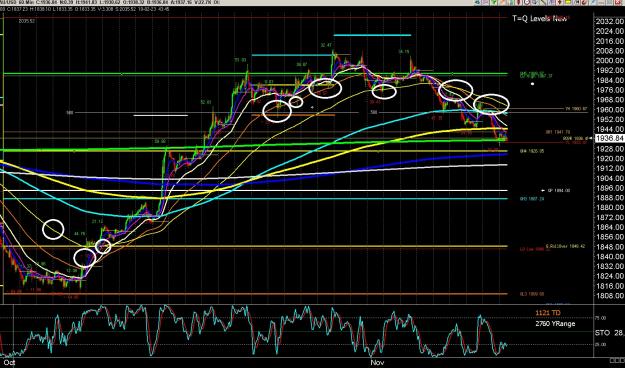The height and width of the screenshot is (368, 625).
Task: Click the 1848.00 price axis label
Action: tap(609, 246)
